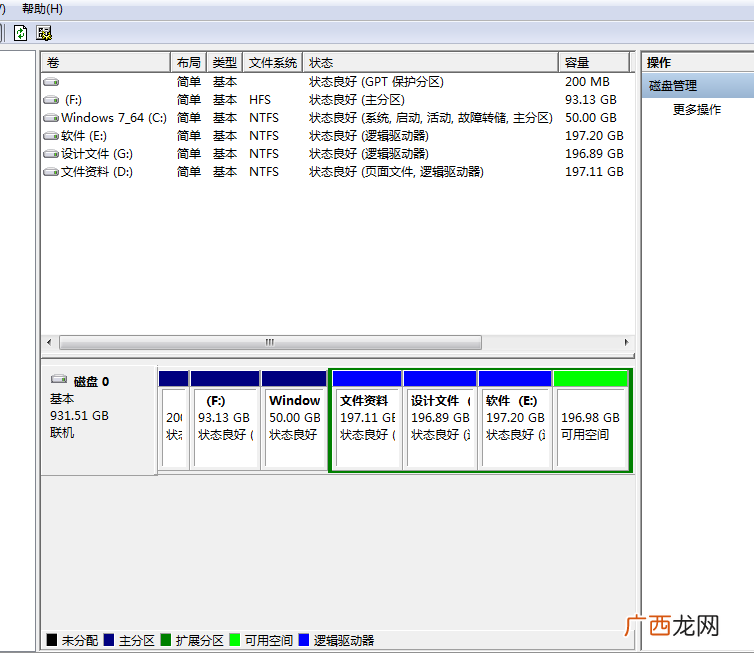The width and height of the screenshot is (754, 654).
Task: Sort by 卷 column header
Action: point(106,63)
